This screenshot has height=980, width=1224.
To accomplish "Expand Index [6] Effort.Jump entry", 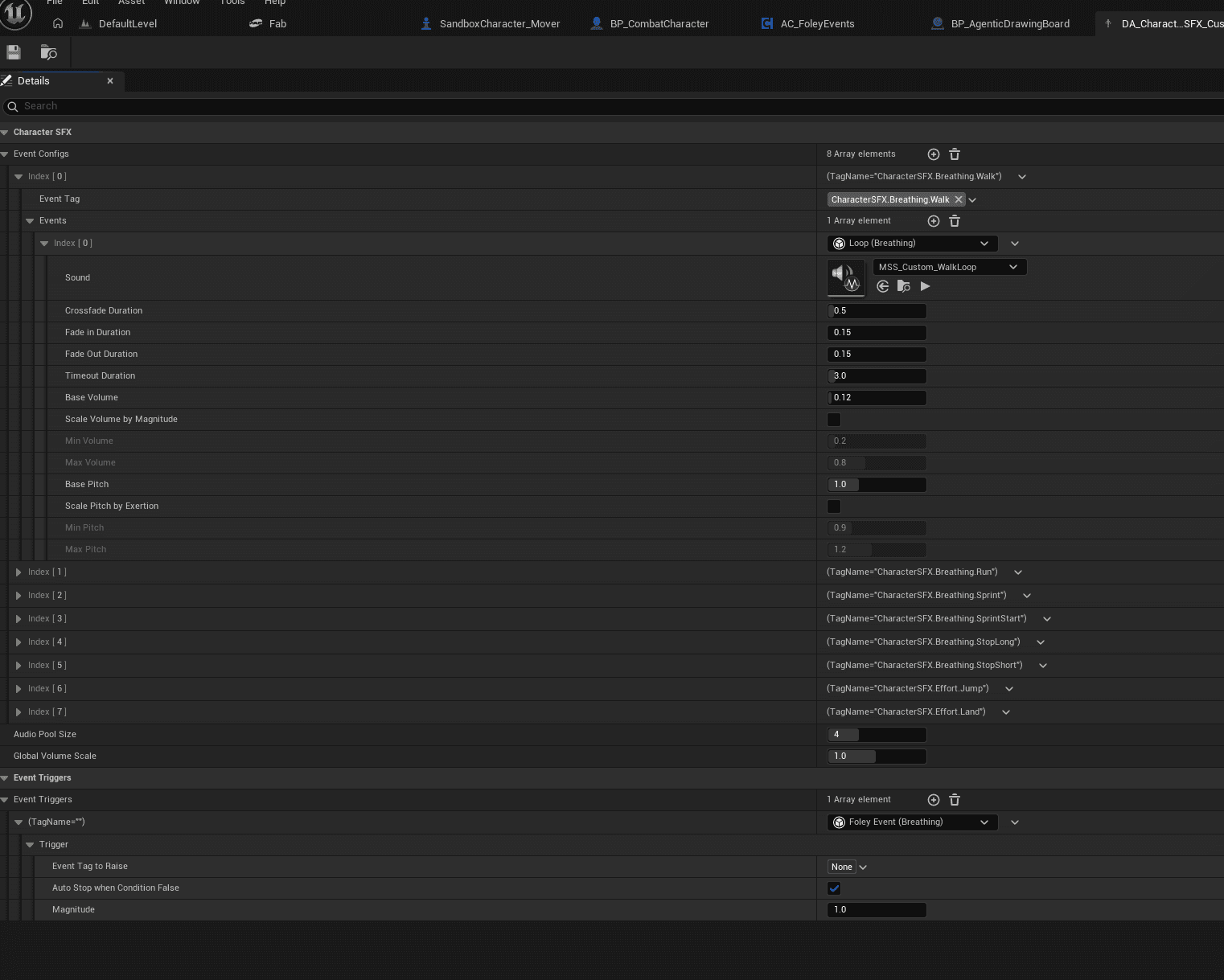I will click(18, 689).
